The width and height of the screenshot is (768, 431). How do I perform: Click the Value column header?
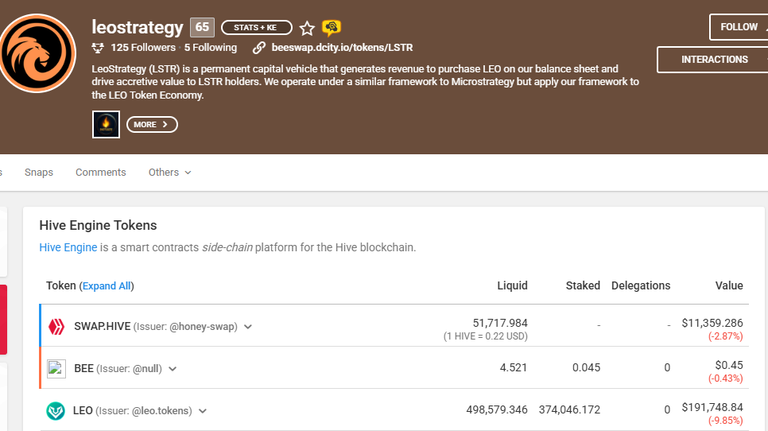(x=729, y=286)
